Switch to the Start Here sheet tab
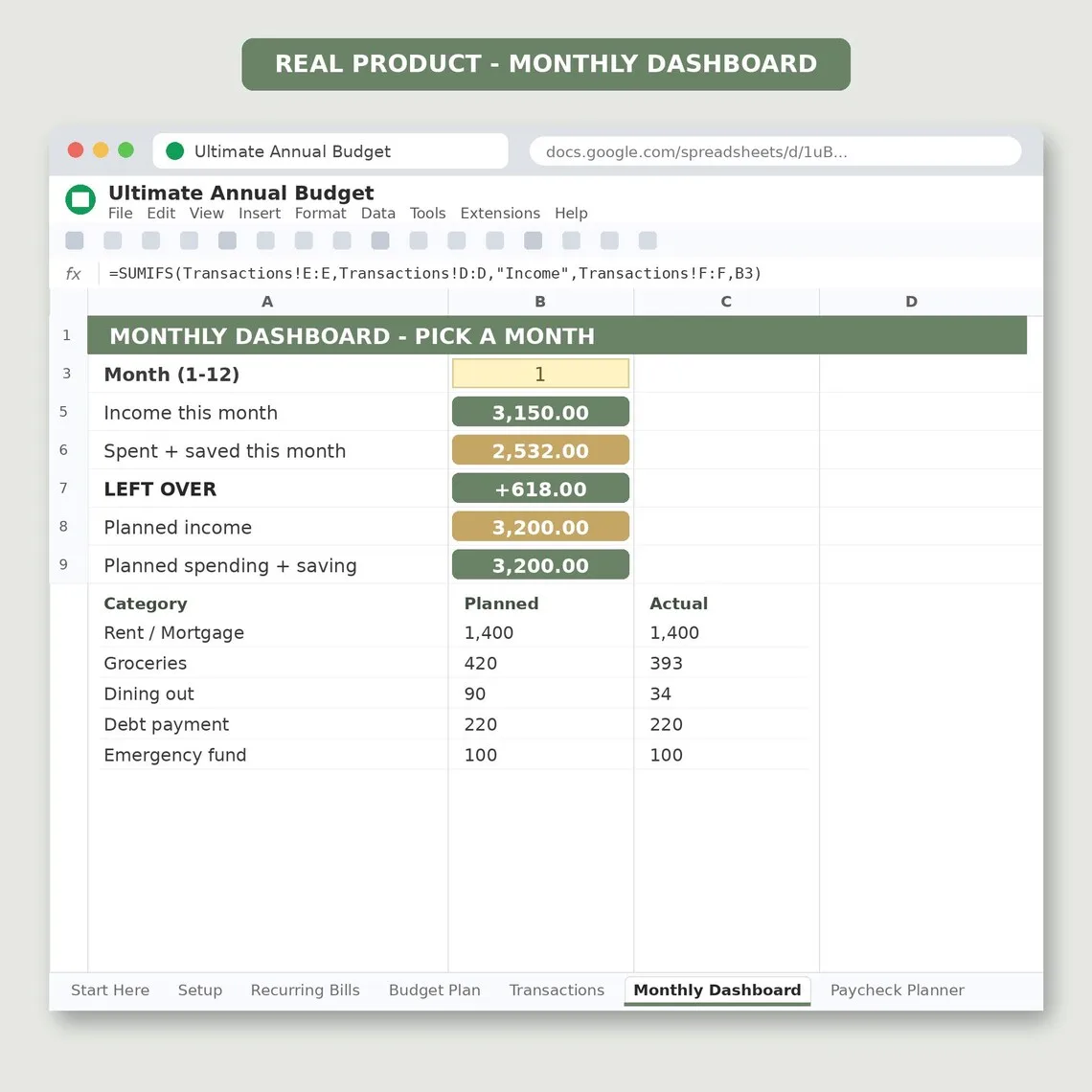Image resolution: width=1092 pixels, height=1092 pixels. (110, 990)
